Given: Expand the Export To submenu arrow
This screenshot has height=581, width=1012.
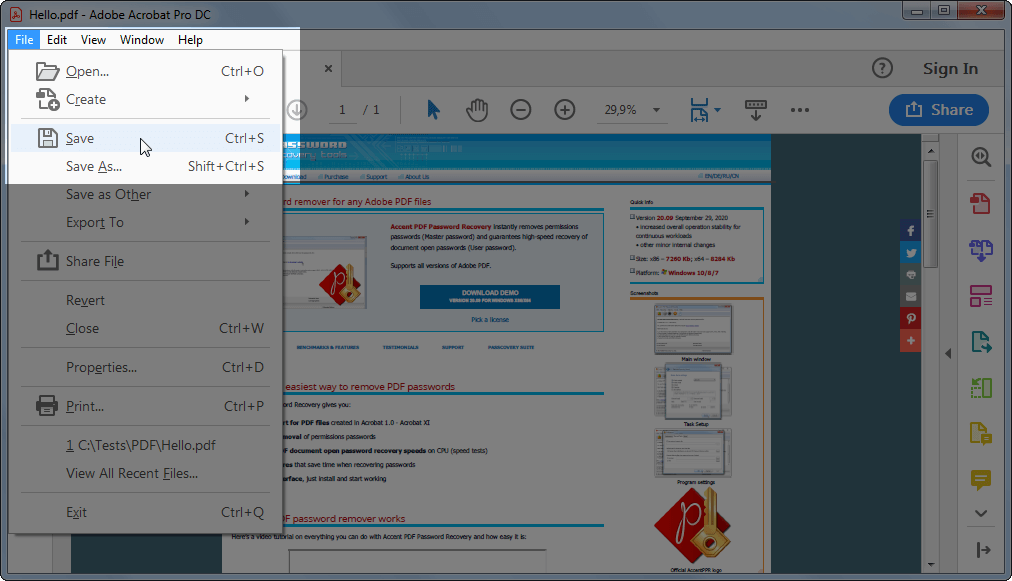Looking at the screenshot, I should click(x=247, y=221).
